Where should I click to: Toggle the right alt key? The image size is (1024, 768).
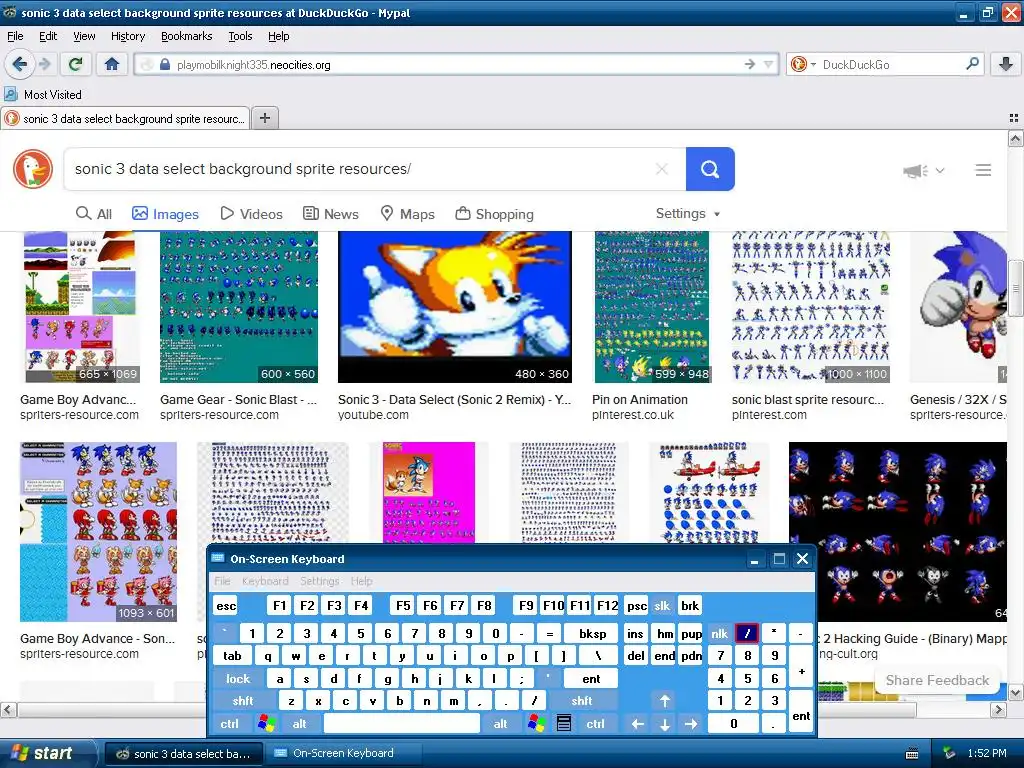click(500, 724)
